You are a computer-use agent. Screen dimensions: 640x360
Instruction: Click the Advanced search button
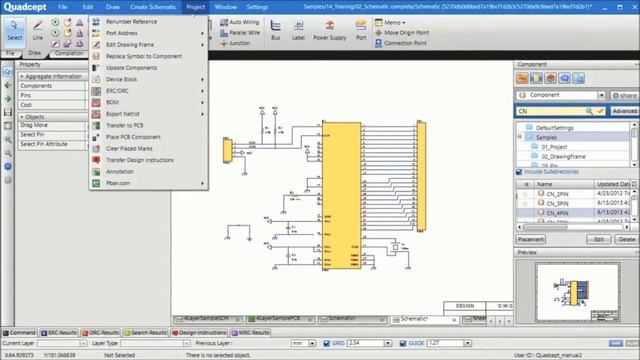point(624,111)
